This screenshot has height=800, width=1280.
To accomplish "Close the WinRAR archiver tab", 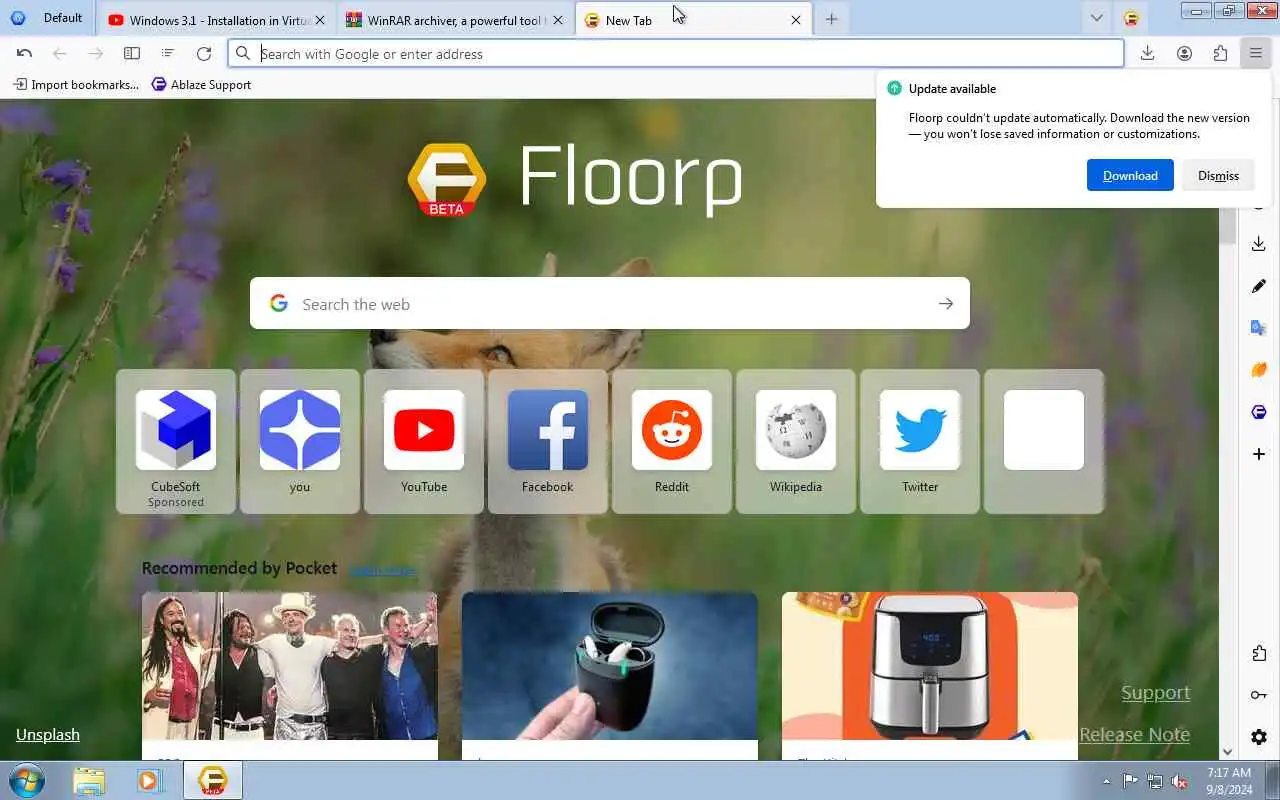I will (x=558, y=20).
